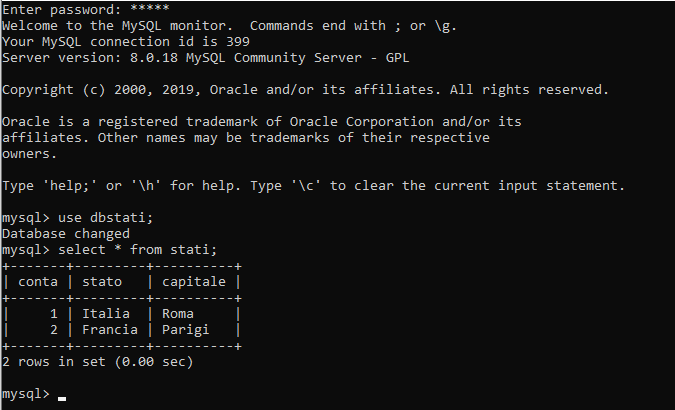Viewport: 675px width, 410px height.
Task: Click the 'select * from stati;' command
Action: click(138, 250)
